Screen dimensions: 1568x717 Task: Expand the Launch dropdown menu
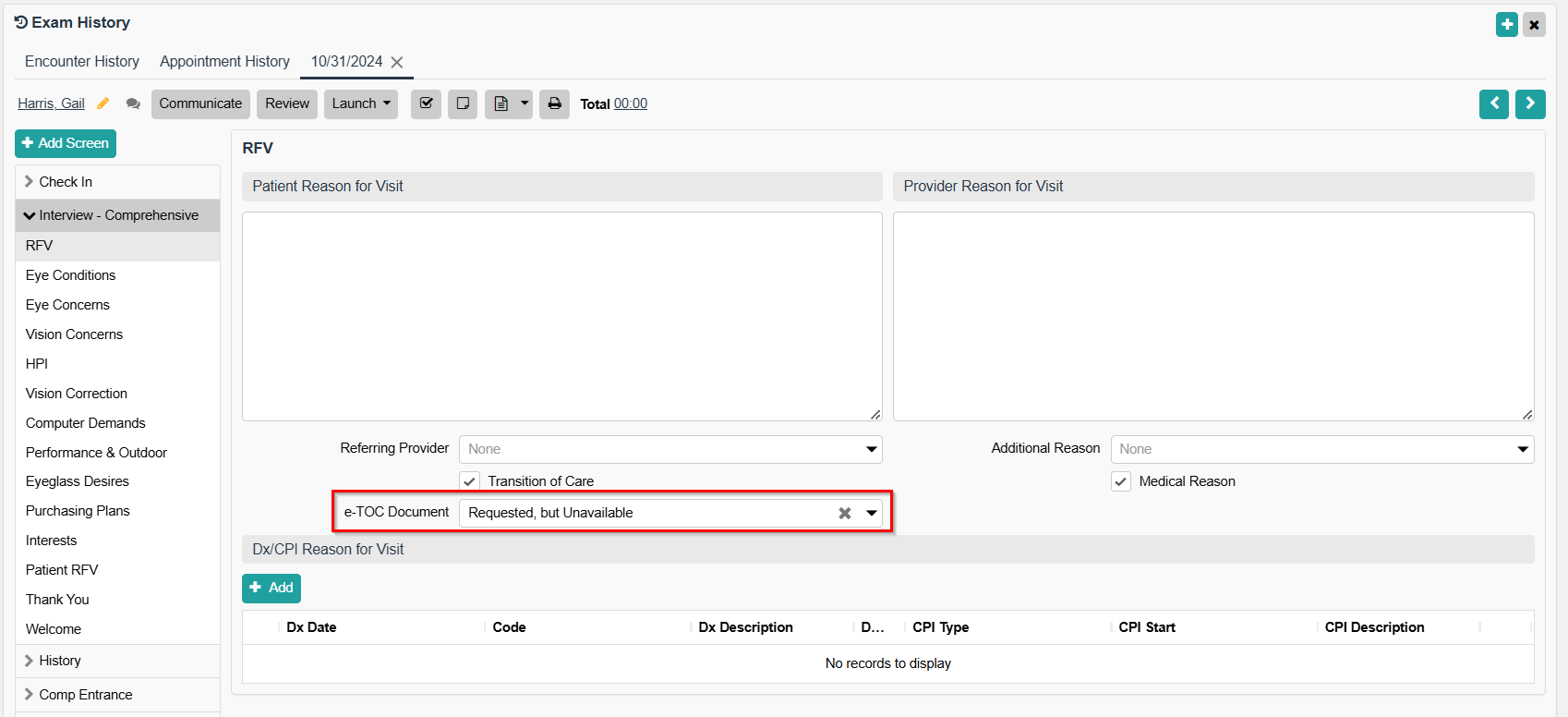pyautogui.click(x=360, y=103)
